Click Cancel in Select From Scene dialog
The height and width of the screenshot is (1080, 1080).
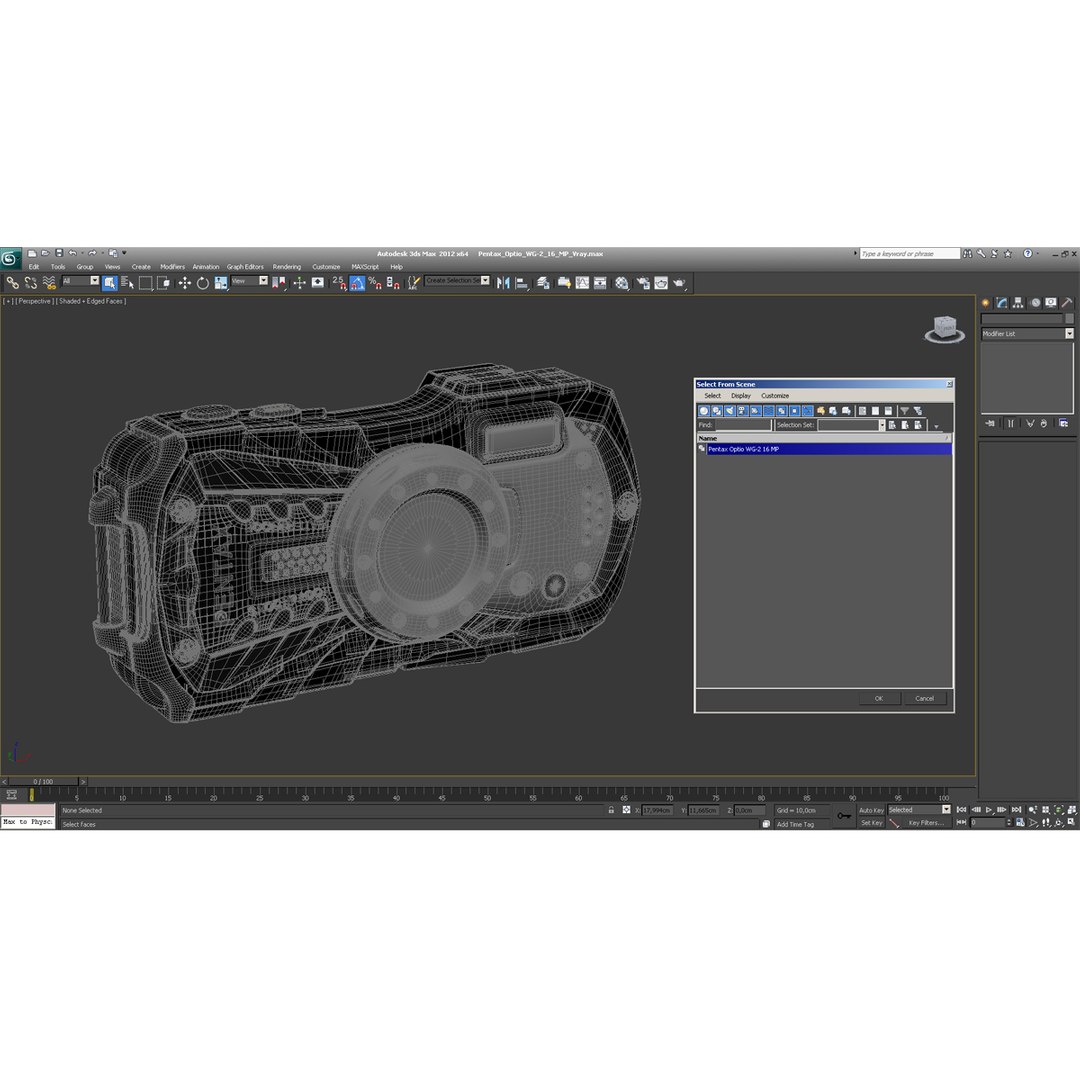(x=924, y=698)
